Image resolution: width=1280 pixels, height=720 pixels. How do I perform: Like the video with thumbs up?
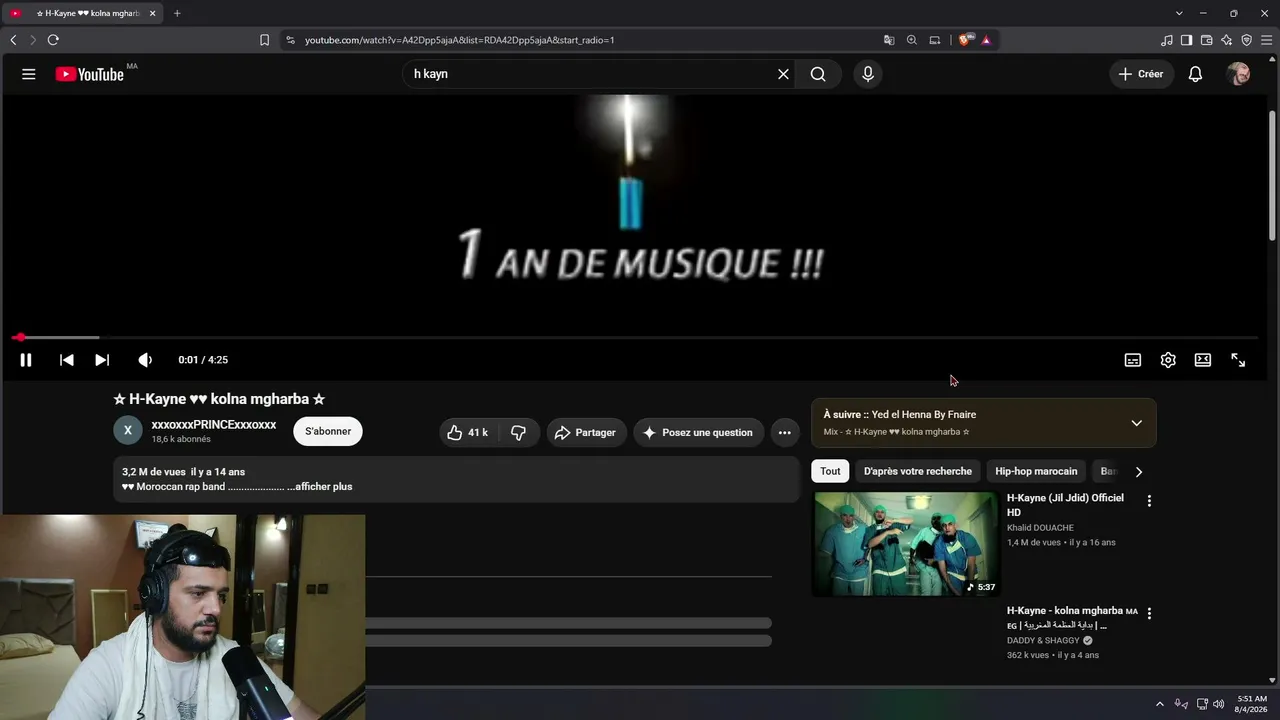pos(467,432)
